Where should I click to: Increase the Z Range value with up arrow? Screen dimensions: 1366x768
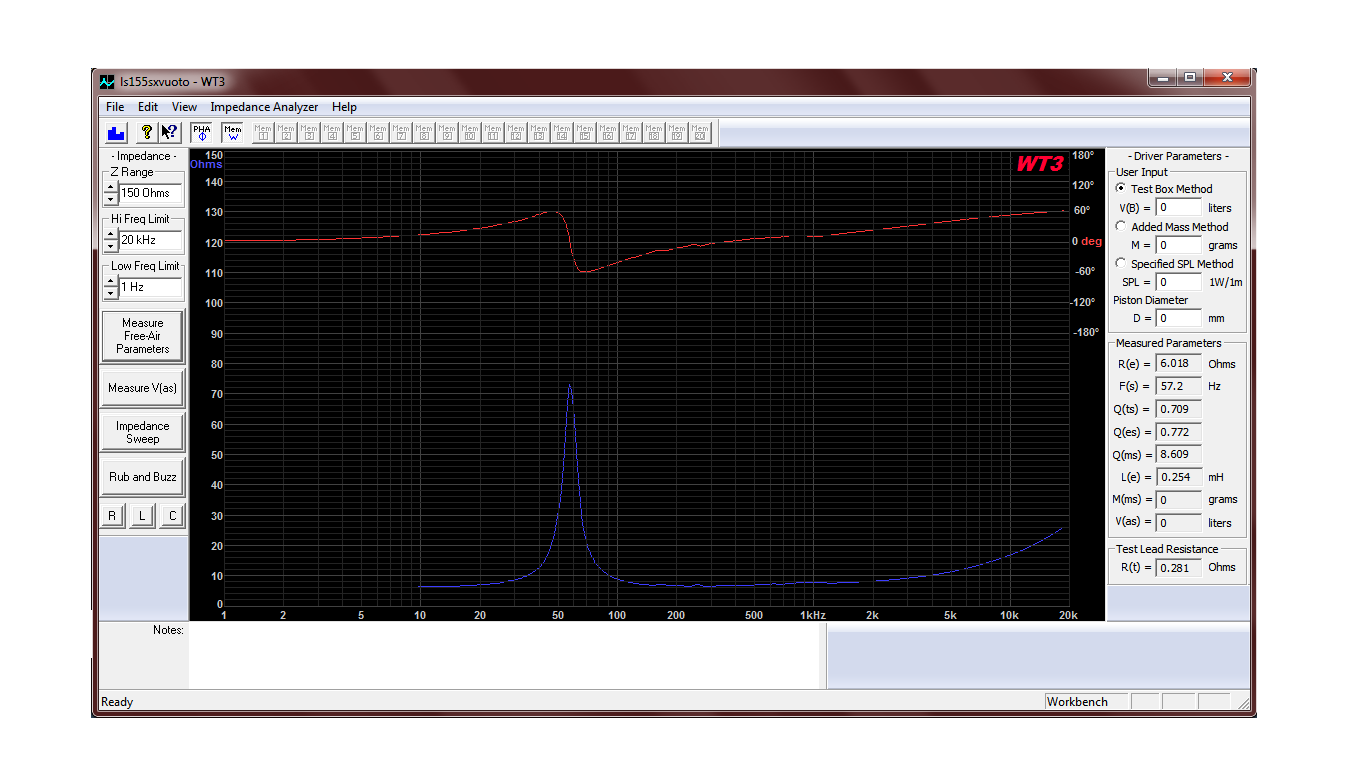(x=110, y=188)
